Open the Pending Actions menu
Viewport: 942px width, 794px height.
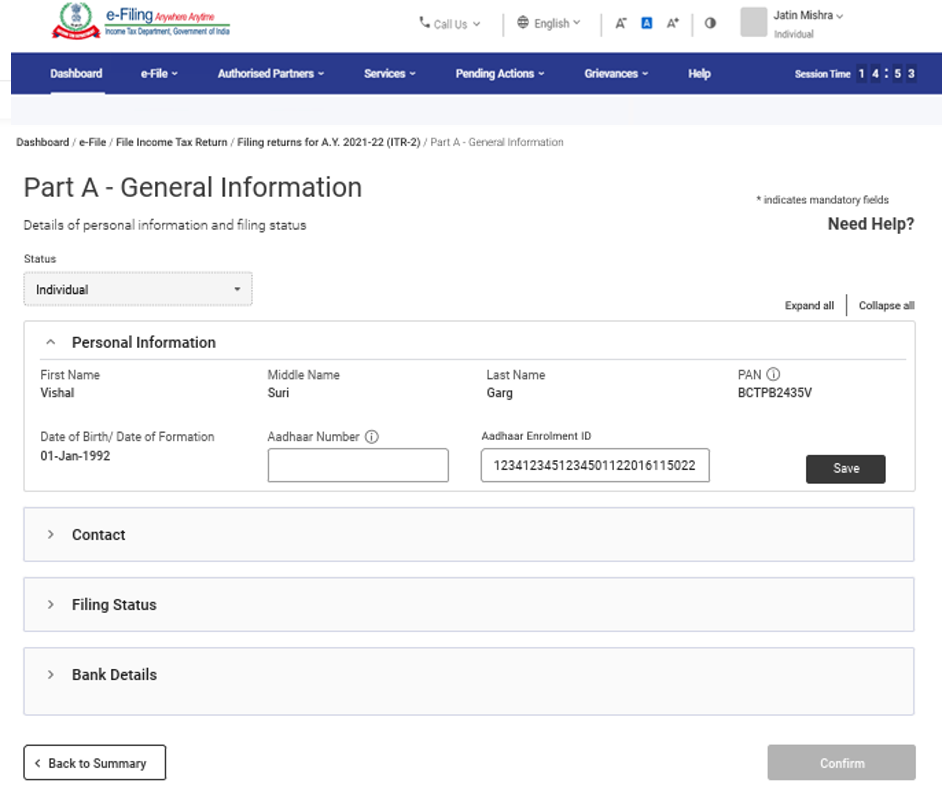coord(500,74)
